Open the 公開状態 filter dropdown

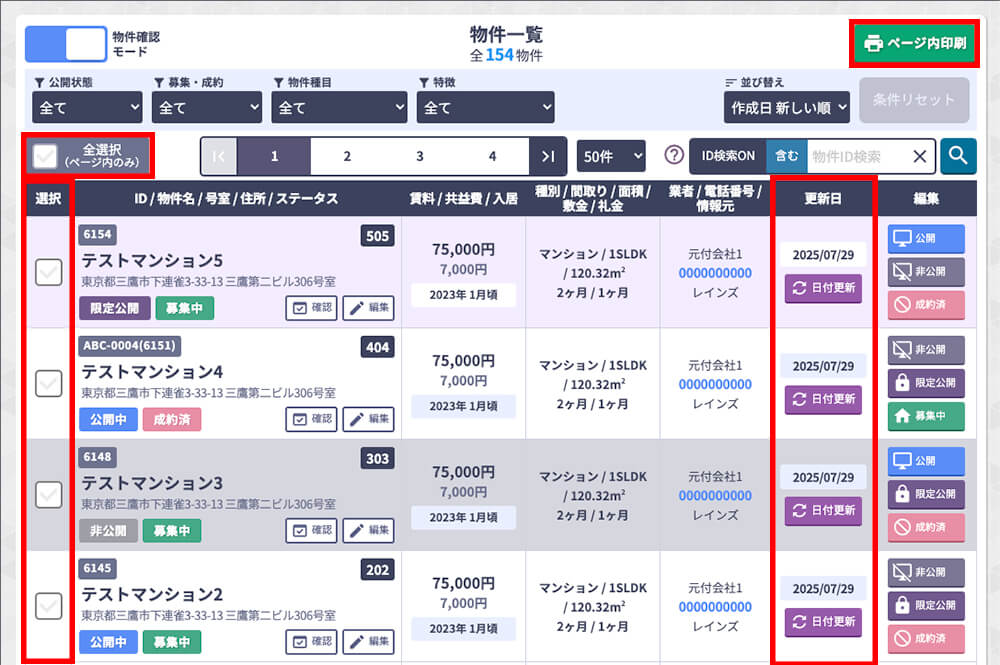click(88, 107)
